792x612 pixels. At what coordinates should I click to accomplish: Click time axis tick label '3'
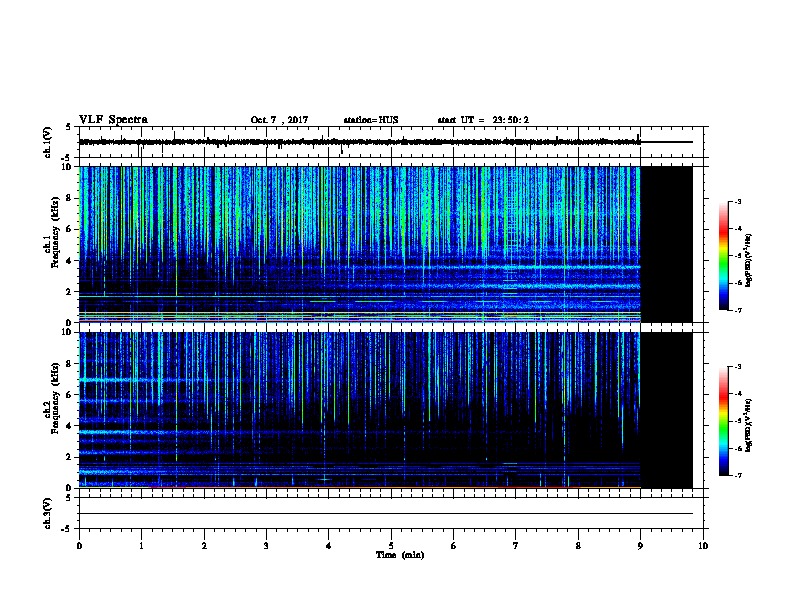tap(266, 546)
